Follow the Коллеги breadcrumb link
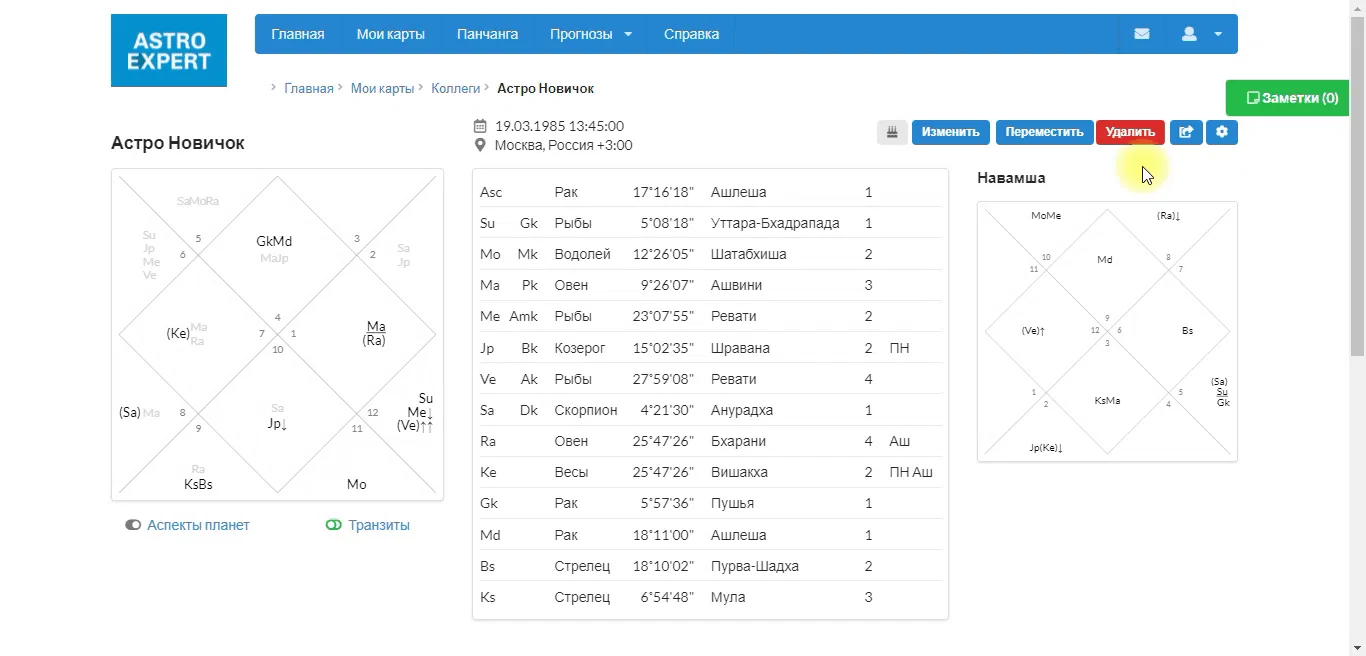 pos(456,88)
